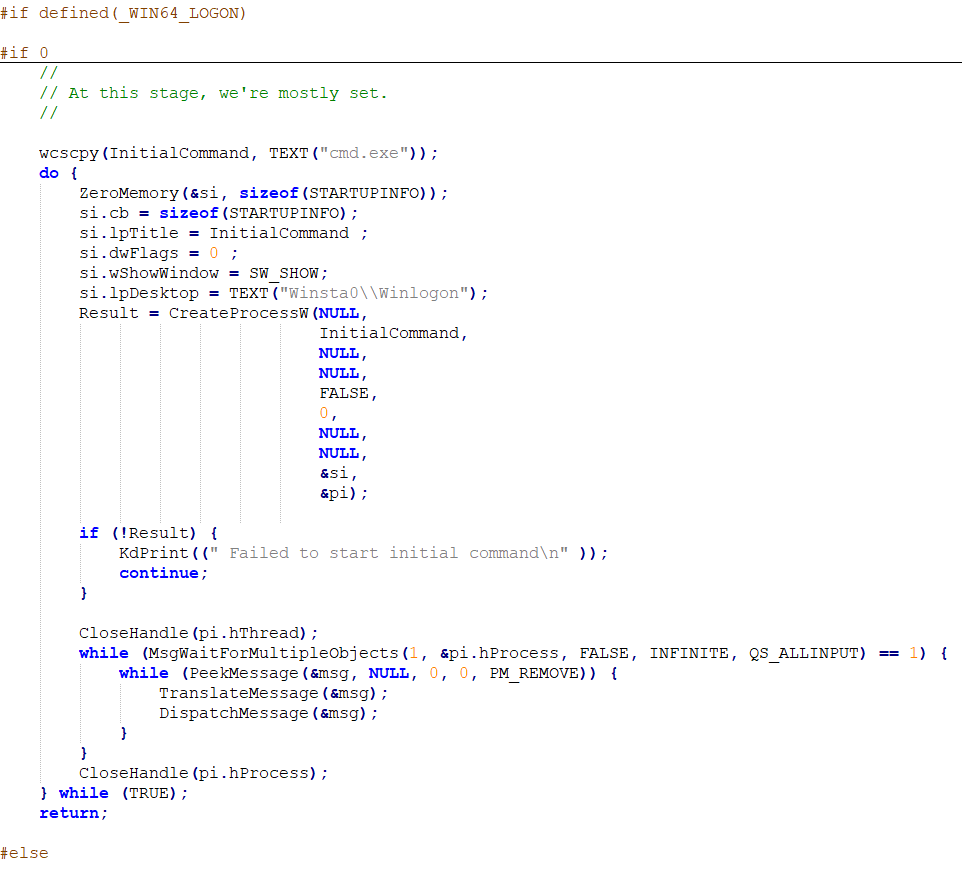
Task: Click the ZeroMemory(&si line
Action: pyautogui.click(x=263, y=193)
